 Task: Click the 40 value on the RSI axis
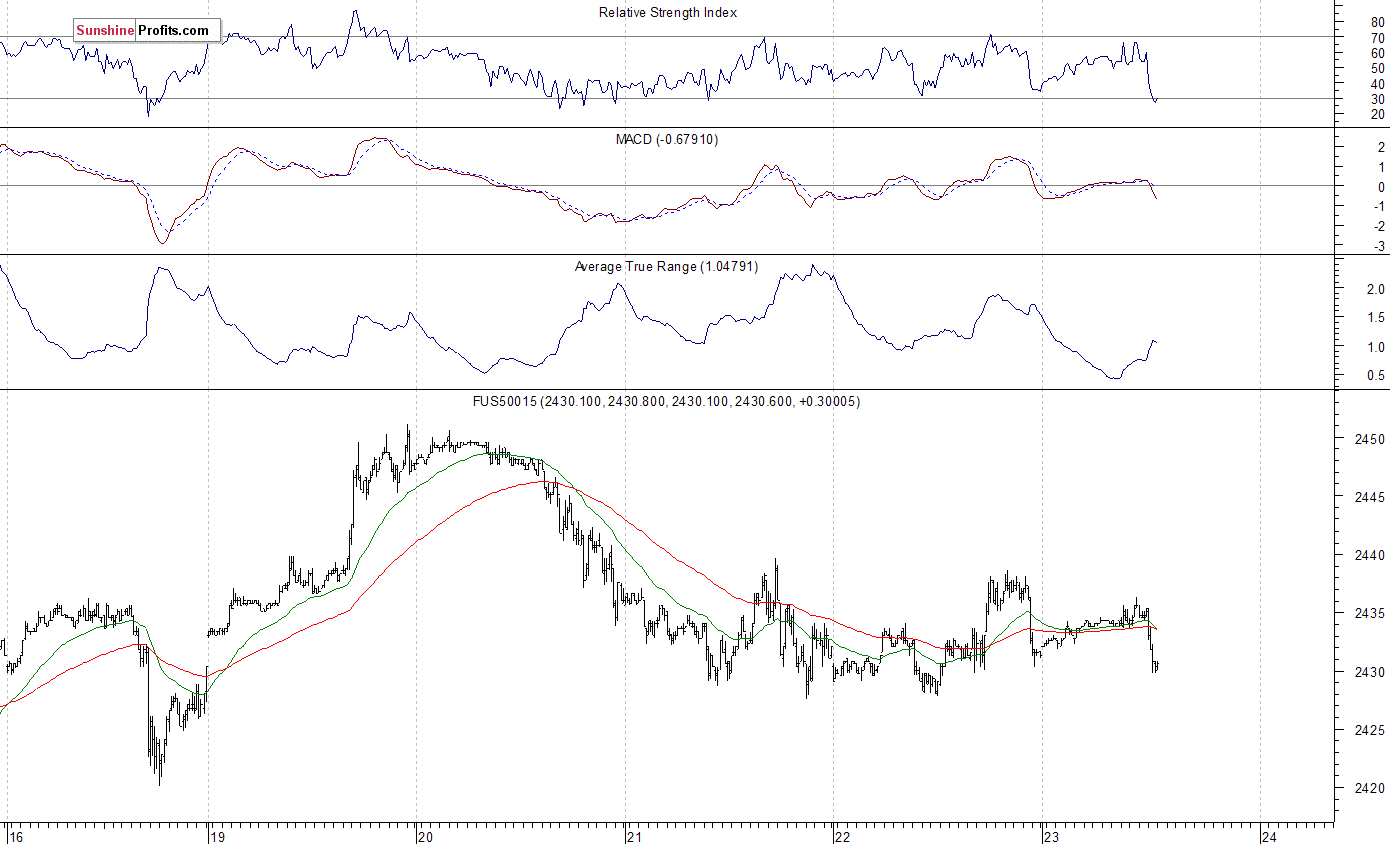click(1378, 84)
